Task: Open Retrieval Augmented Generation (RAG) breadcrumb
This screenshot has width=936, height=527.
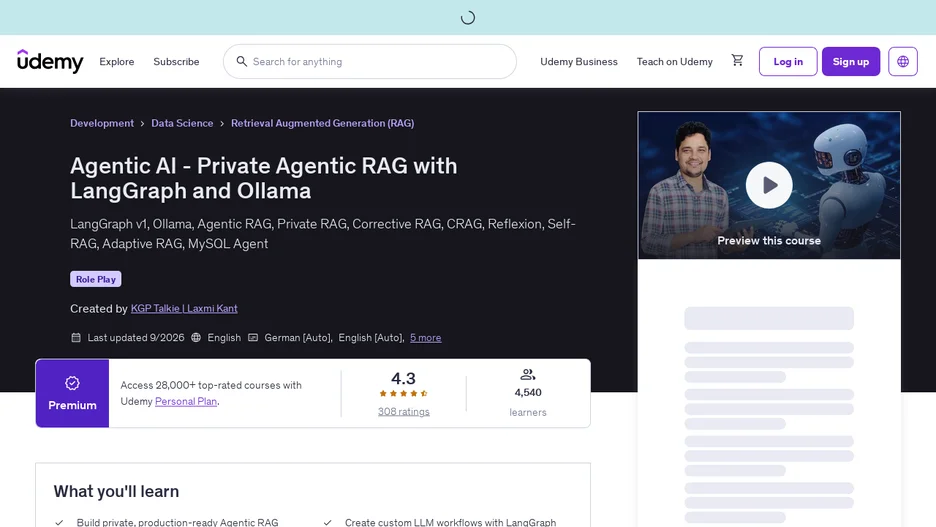Action: (x=322, y=123)
